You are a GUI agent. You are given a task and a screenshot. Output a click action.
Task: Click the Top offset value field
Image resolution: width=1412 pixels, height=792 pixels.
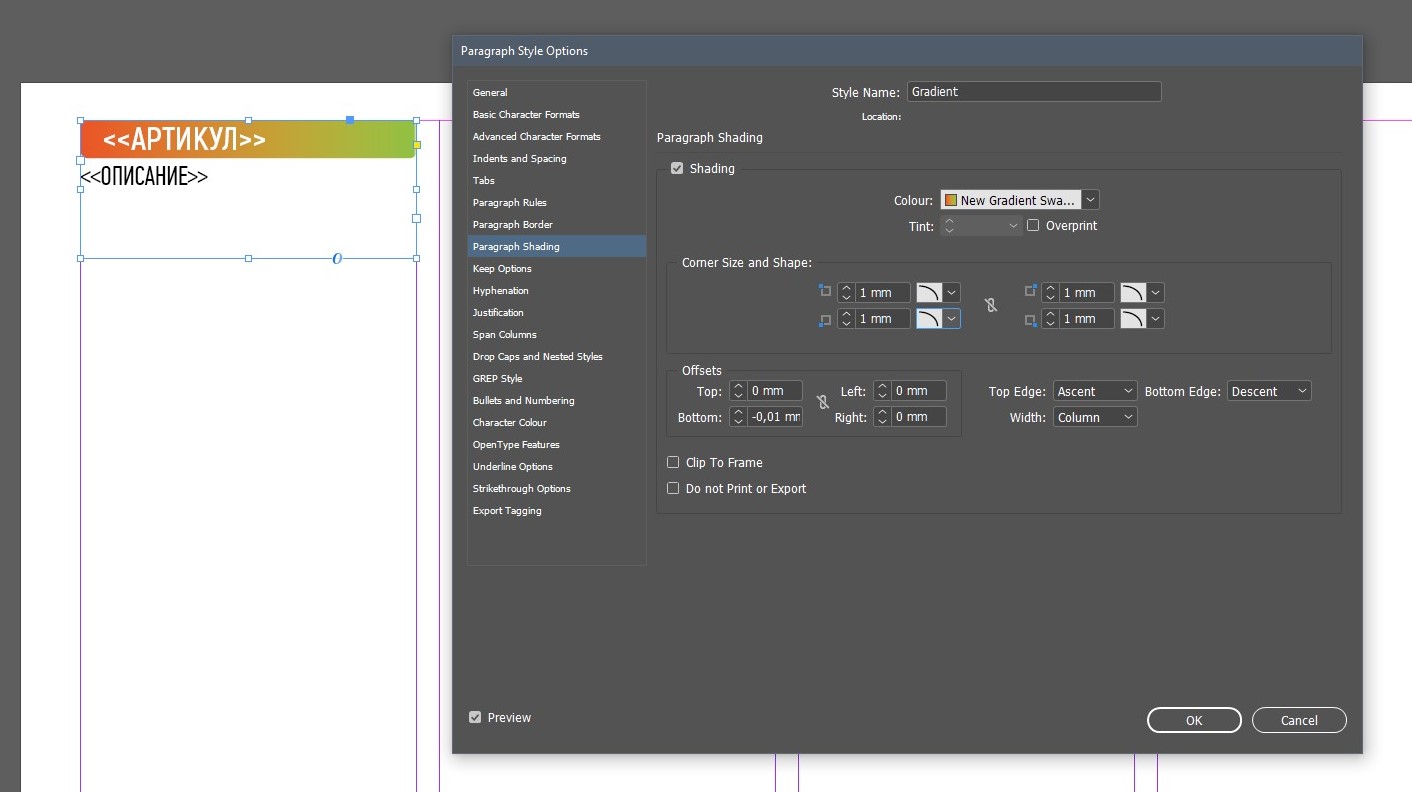click(775, 391)
